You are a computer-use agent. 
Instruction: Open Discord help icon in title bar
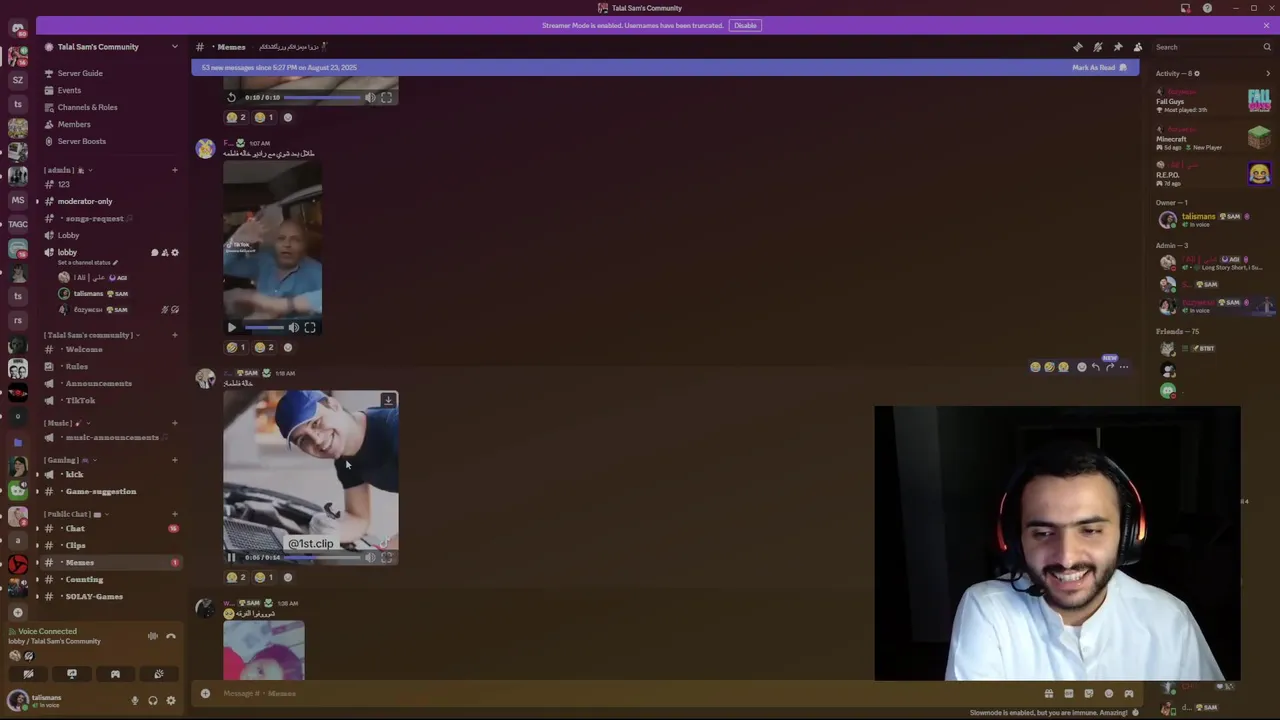pos(1207,8)
